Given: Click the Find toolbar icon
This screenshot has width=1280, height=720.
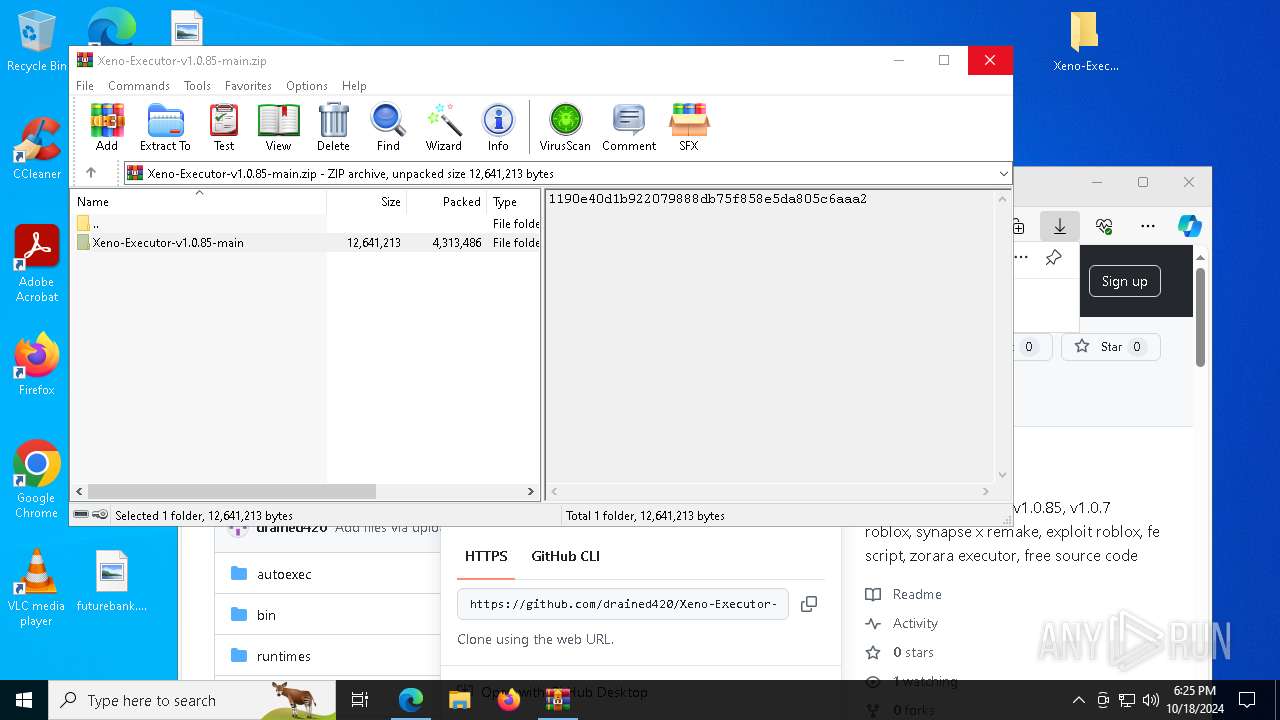Looking at the screenshot, I should click(388, 127).
